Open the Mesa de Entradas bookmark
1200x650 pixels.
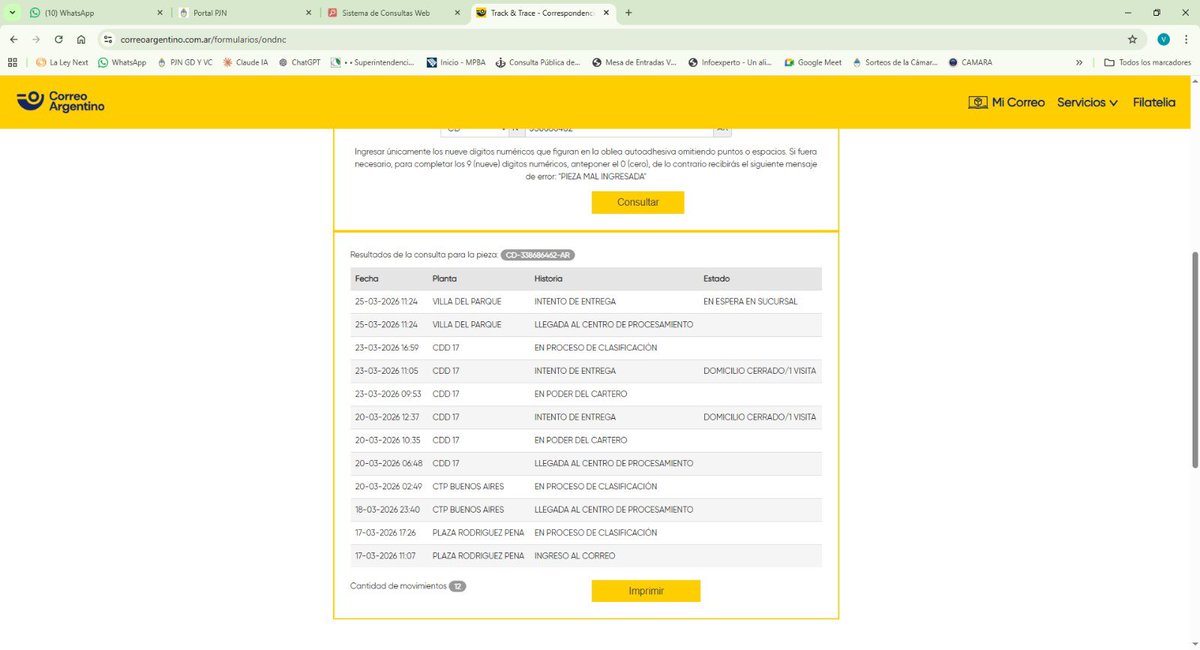coord(634,62)
